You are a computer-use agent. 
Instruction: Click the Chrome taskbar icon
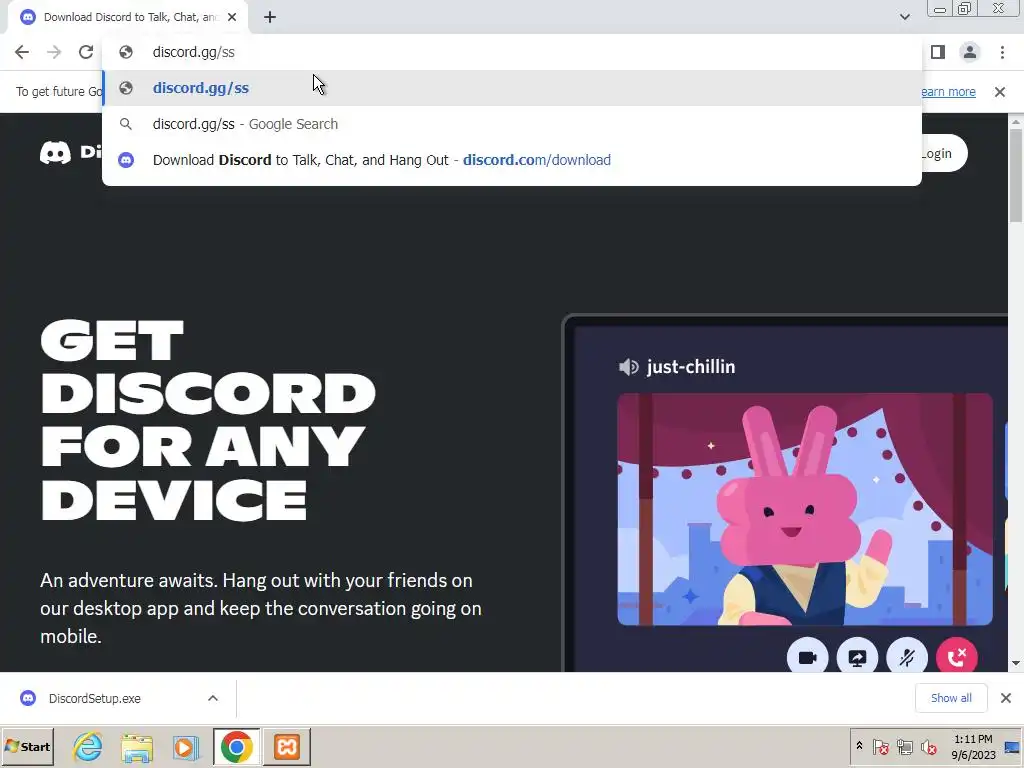[x=236, y=747]
